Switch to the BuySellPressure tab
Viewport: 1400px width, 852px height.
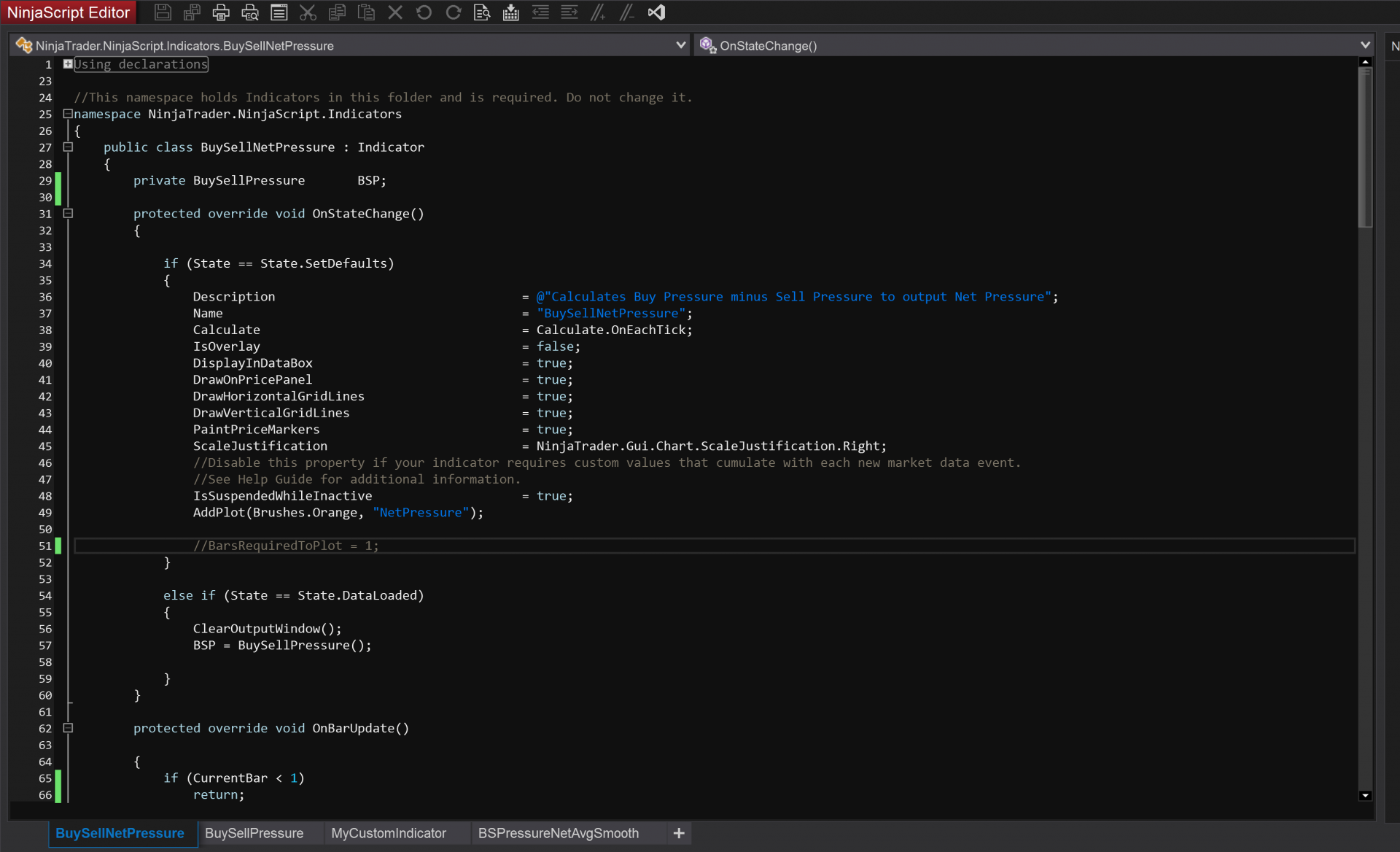coord(254,833)
